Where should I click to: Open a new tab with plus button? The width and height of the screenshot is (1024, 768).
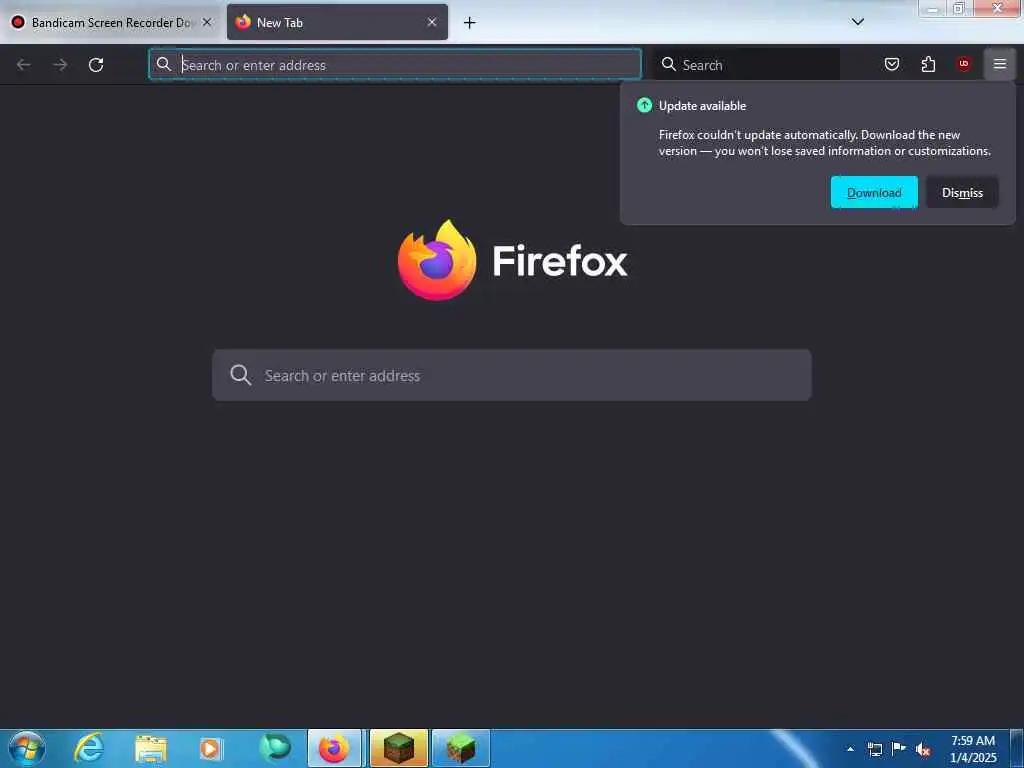[470, 23]
